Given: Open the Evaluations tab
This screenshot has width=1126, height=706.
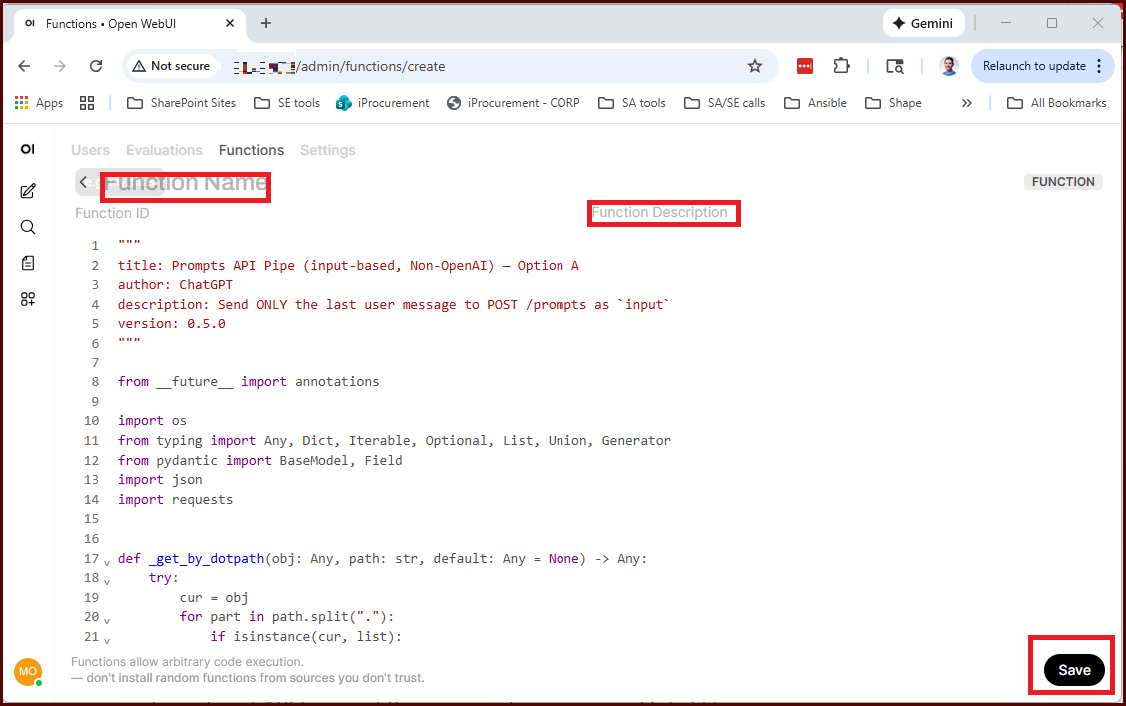Looking at the screenshot, I should coord(164,150).
